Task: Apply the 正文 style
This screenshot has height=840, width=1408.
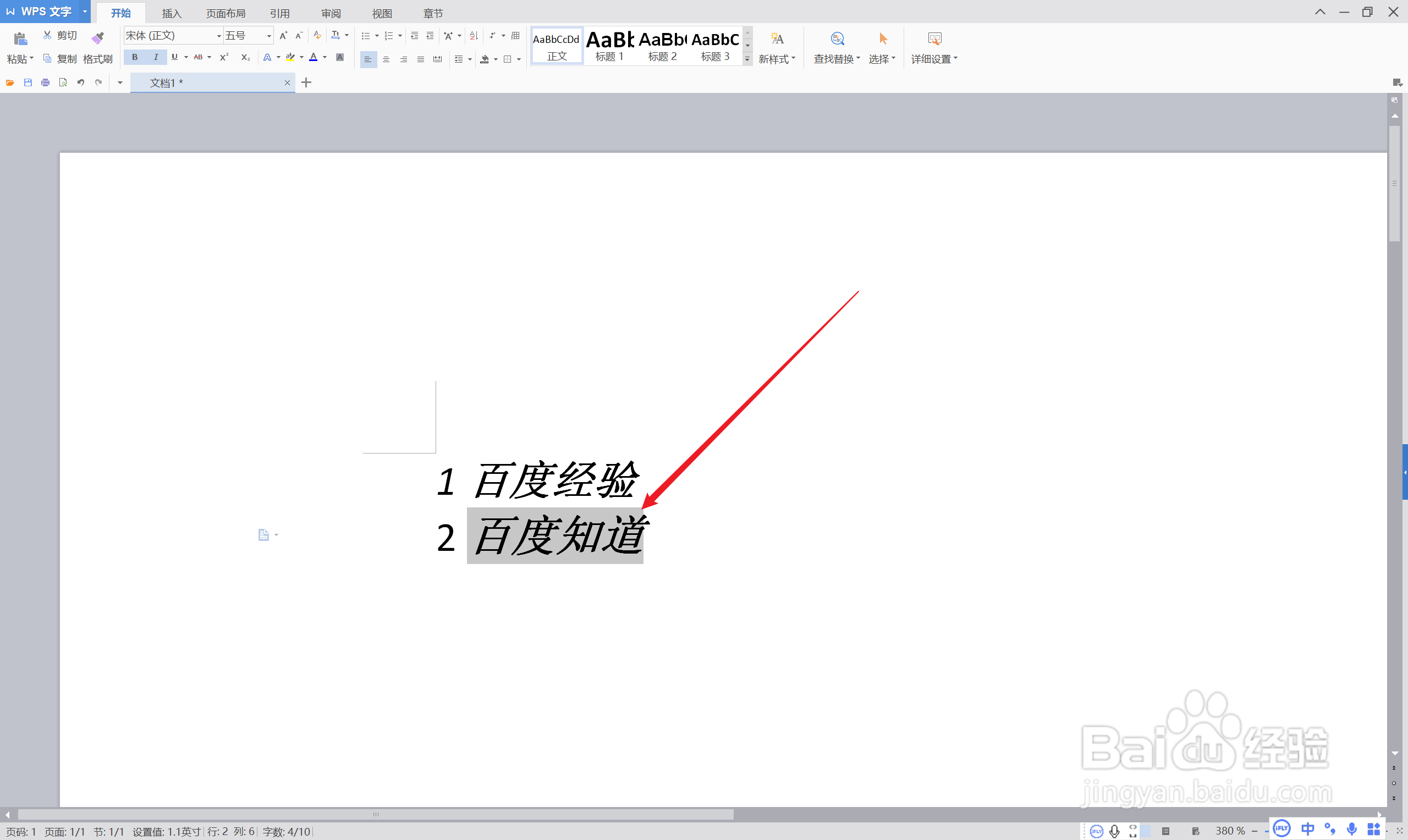Action: click(x=557, y=46)
